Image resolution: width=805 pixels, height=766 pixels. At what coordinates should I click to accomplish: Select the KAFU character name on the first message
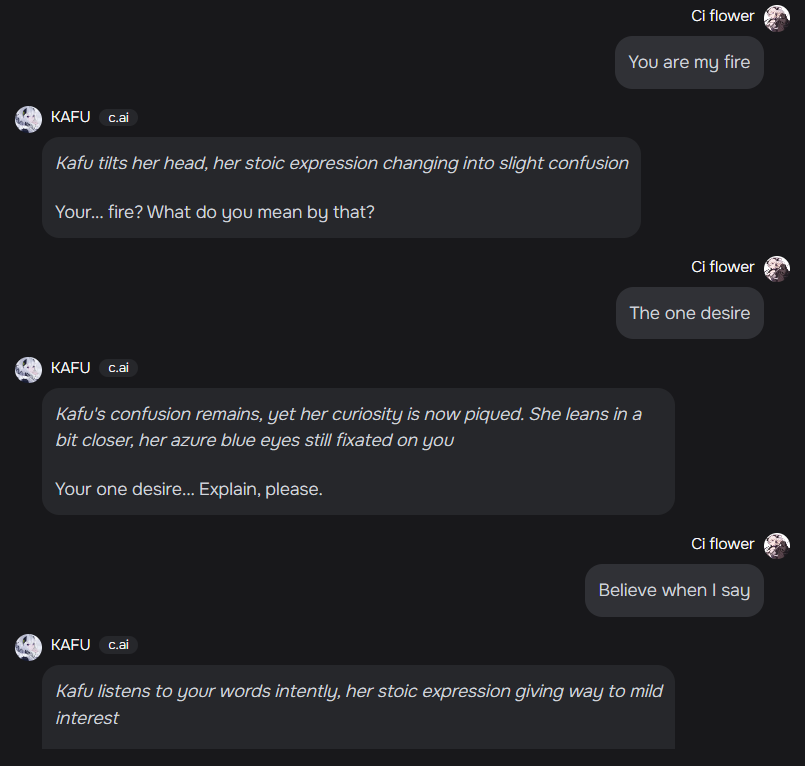70,117
